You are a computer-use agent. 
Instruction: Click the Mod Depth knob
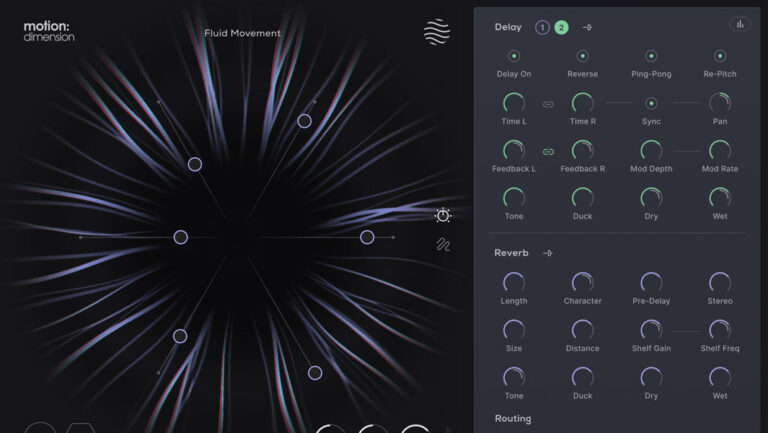(651, 151)
